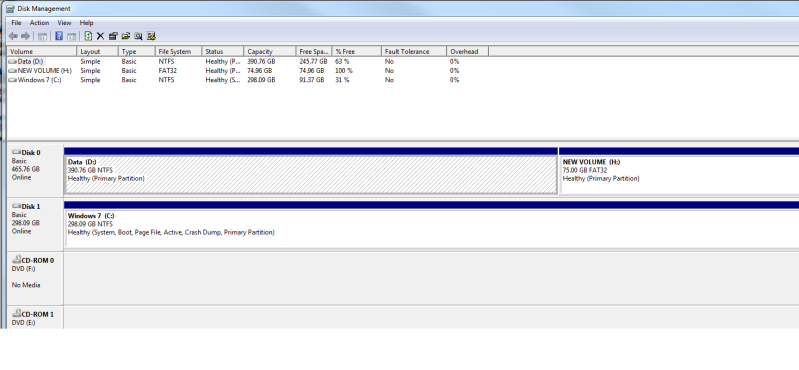Screen dimensions: 799x370
Task: Select NEW VOLUME (H:) partition block on Disk 0
Action: tap(679, 171)
